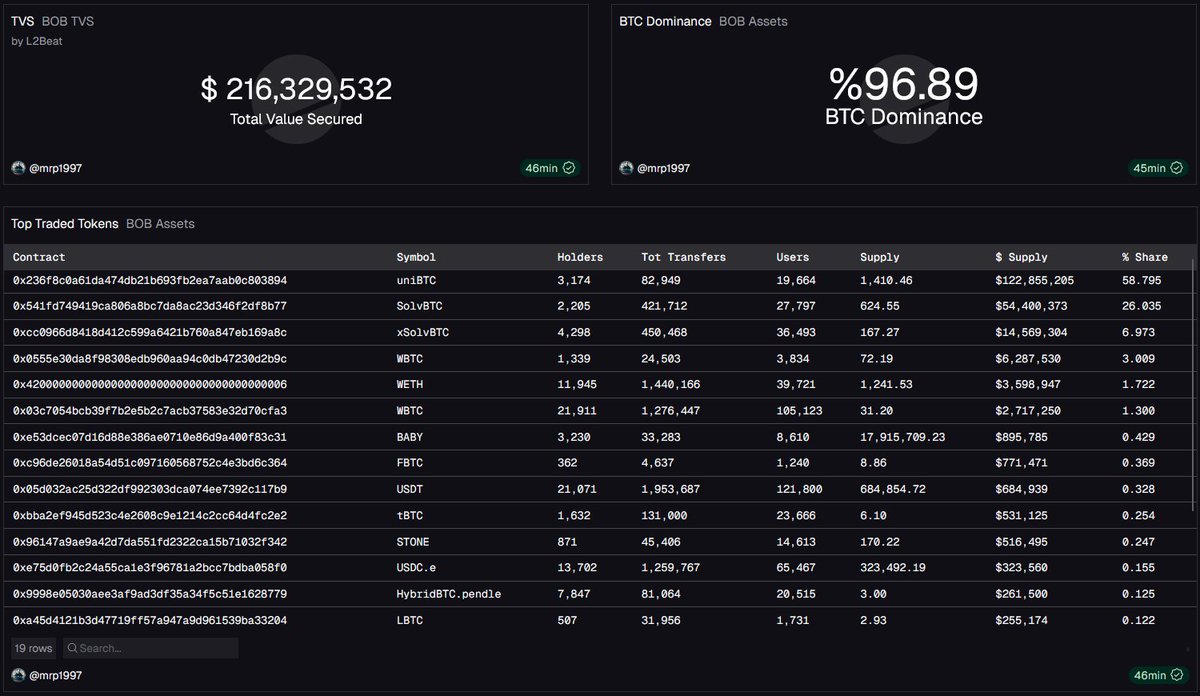Select the 684,854.72 USDT supply value

coord(894,489)
